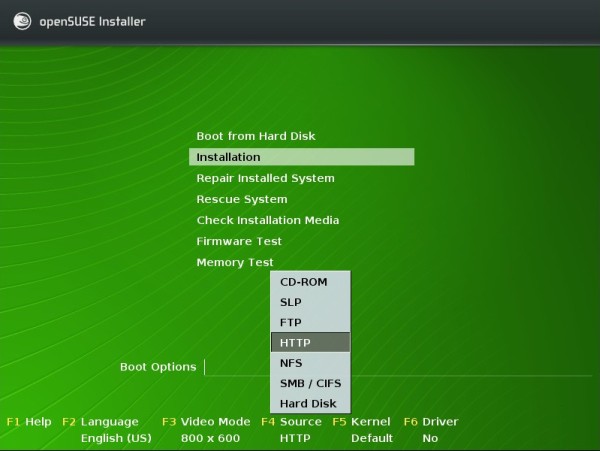Click the HTTP value under Source
The image size is (600, 451).
295,438
